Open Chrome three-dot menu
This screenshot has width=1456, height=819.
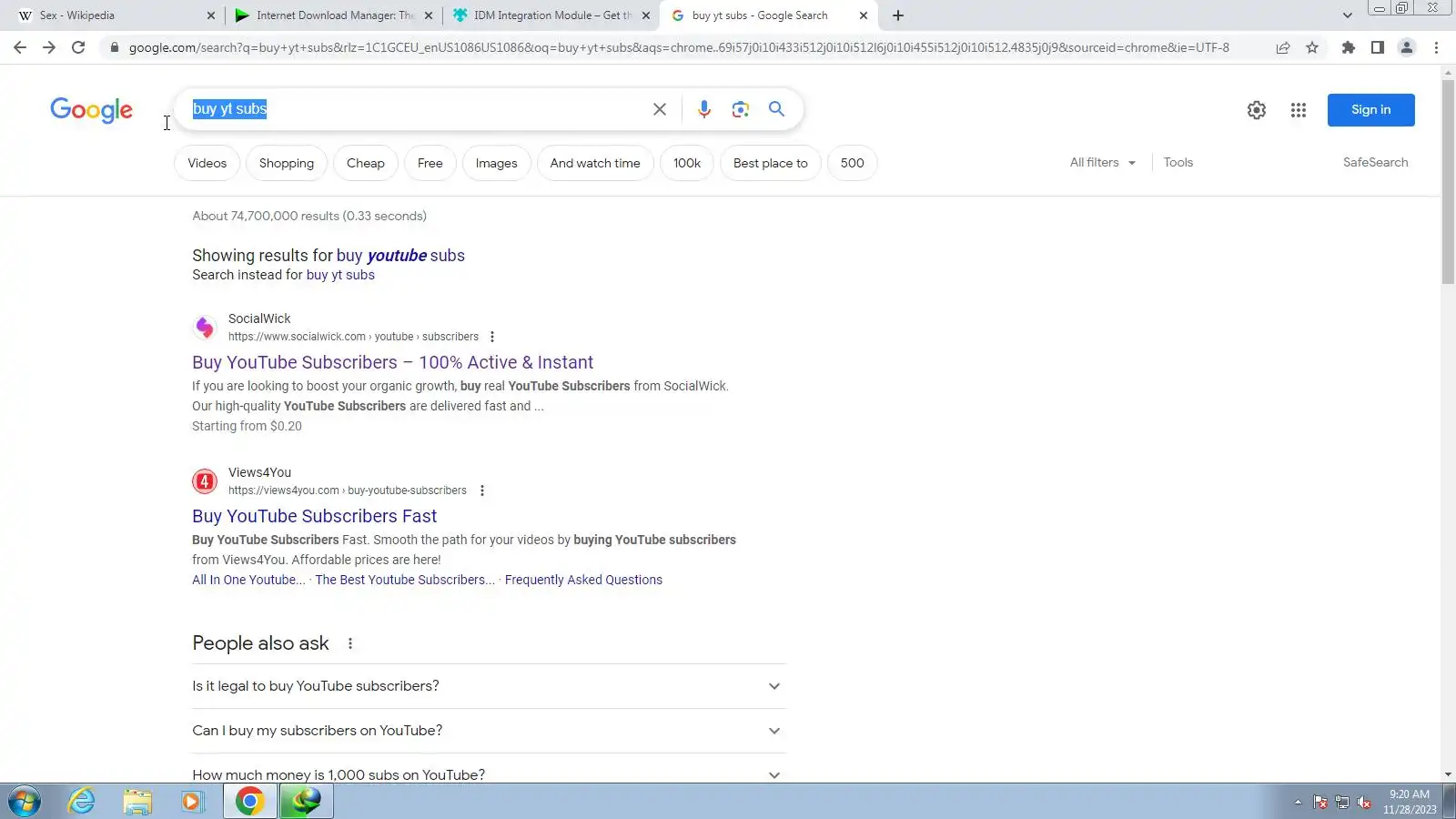pyautogui.click(x=1436, y=47)
